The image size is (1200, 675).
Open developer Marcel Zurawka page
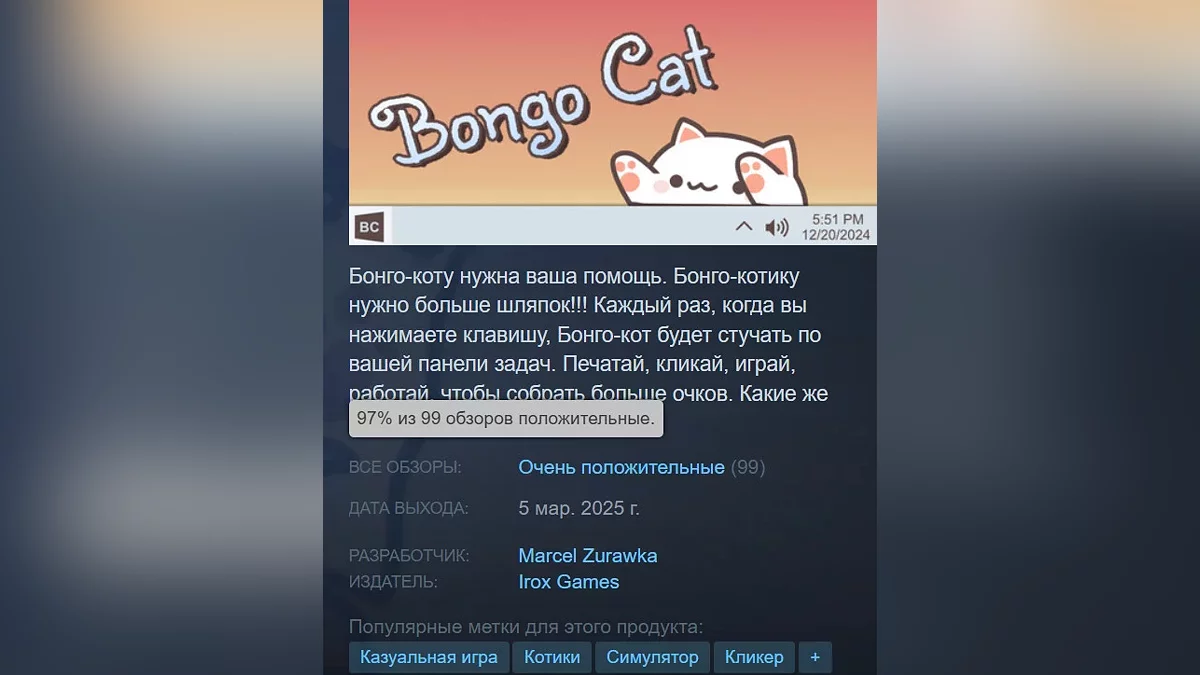point(588,555)
